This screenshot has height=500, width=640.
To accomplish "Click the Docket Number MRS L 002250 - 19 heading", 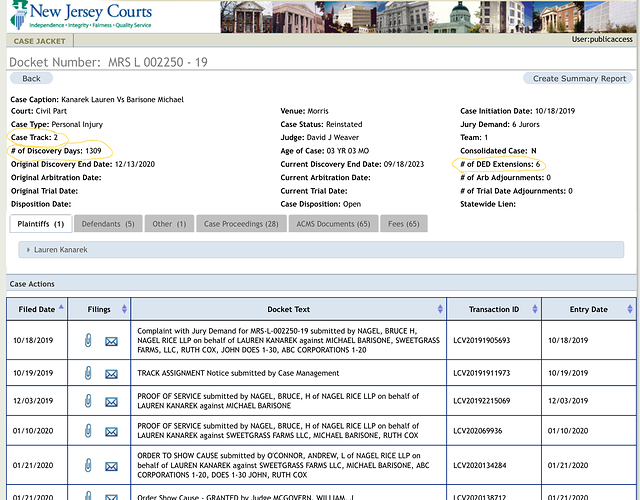I will pos(108,62).
